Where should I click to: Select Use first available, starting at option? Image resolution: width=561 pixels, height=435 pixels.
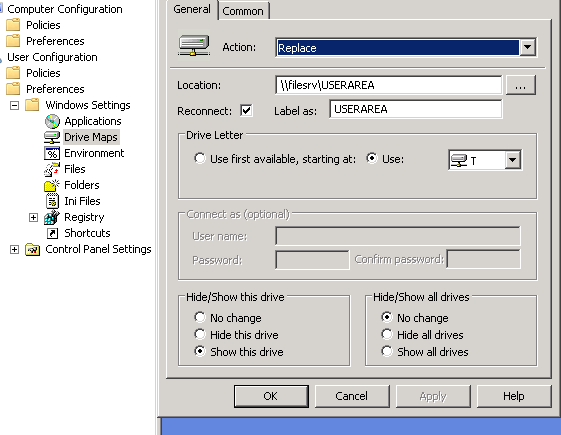point(200,158)
